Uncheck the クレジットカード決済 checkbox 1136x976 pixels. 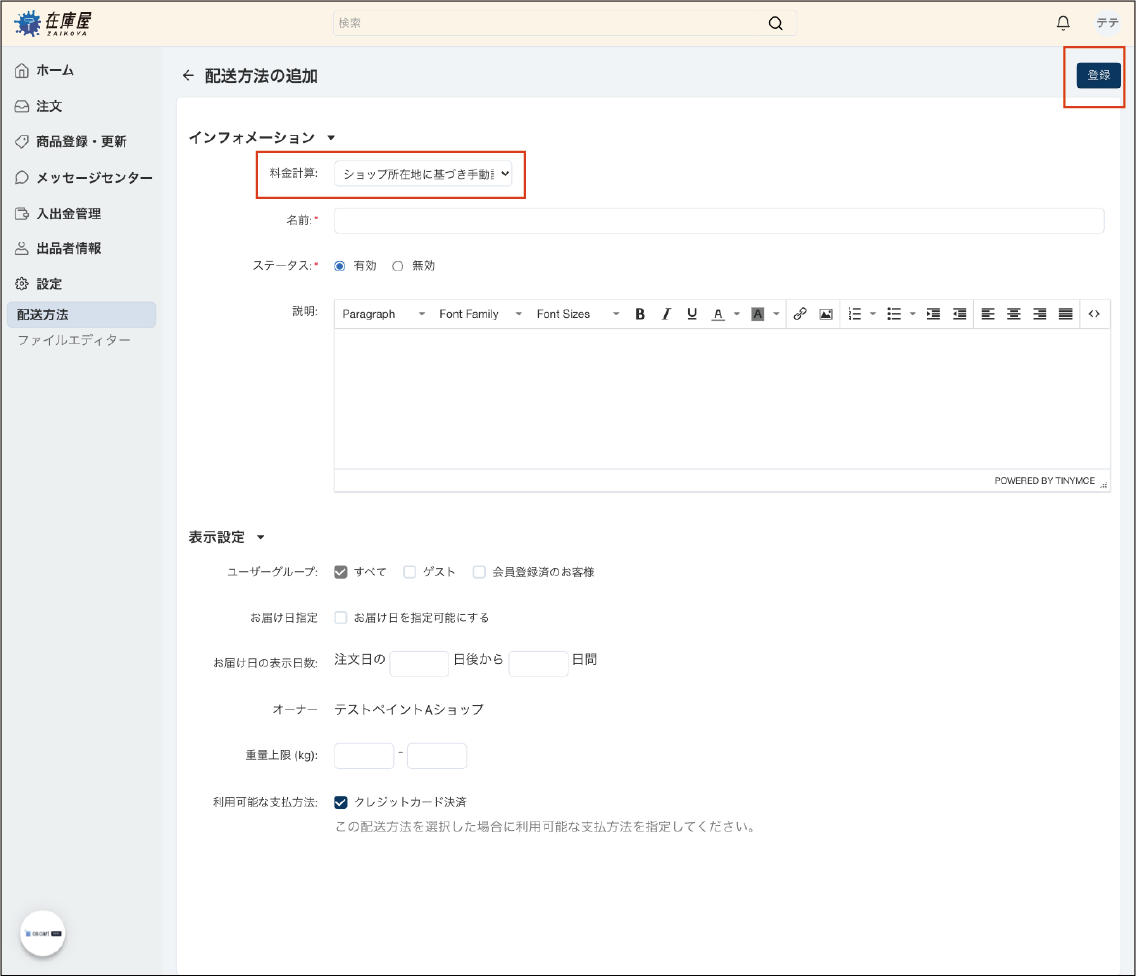pyautogui.click(x=341, y=802)
